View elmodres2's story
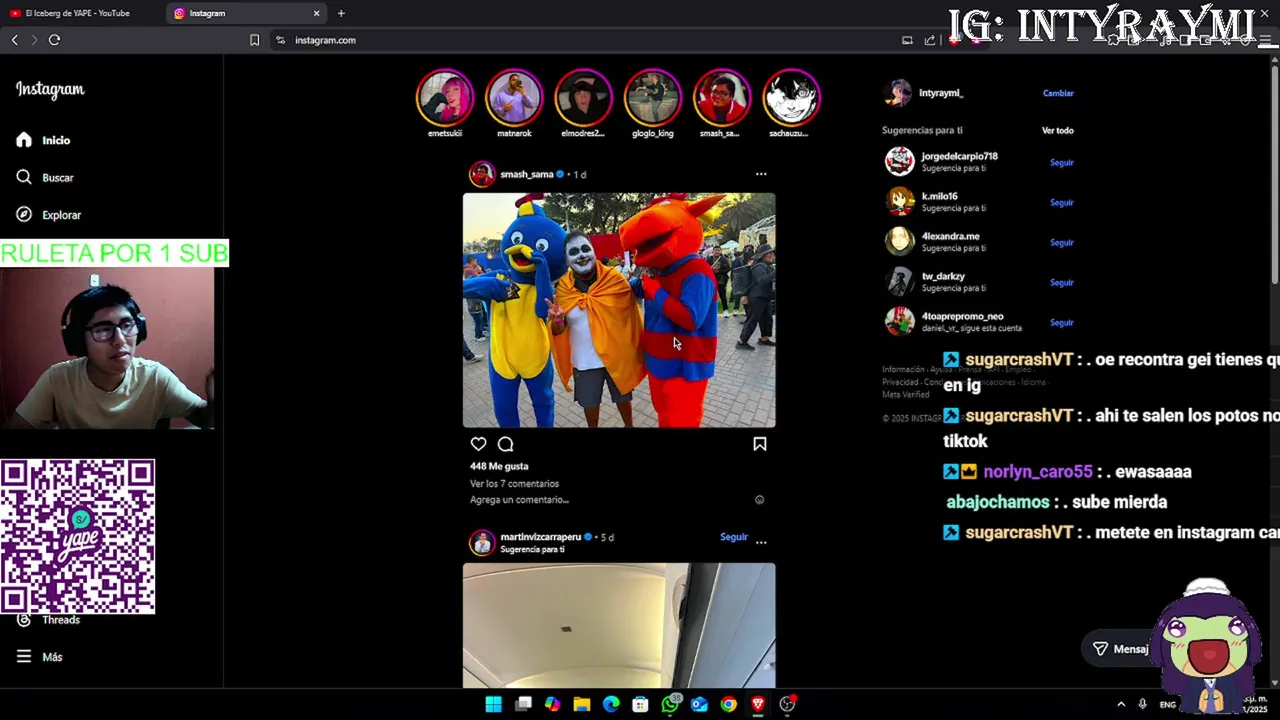This screenshot has height=720, width=1280. click(583, 97)
